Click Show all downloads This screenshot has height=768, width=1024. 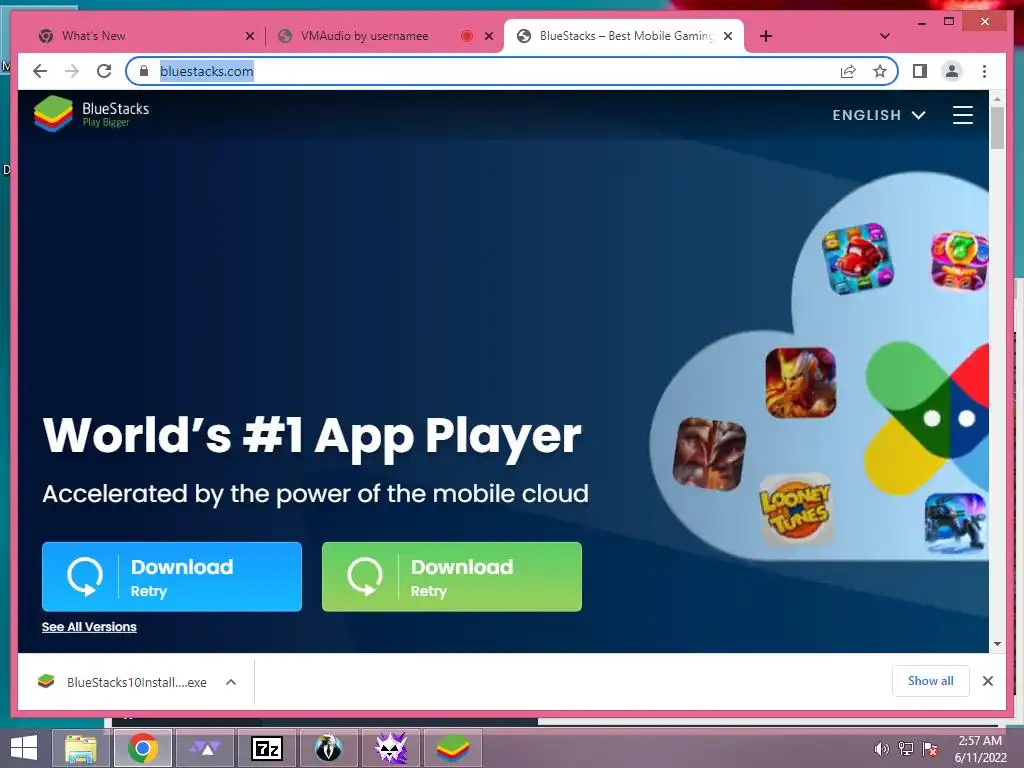[931, 681]
